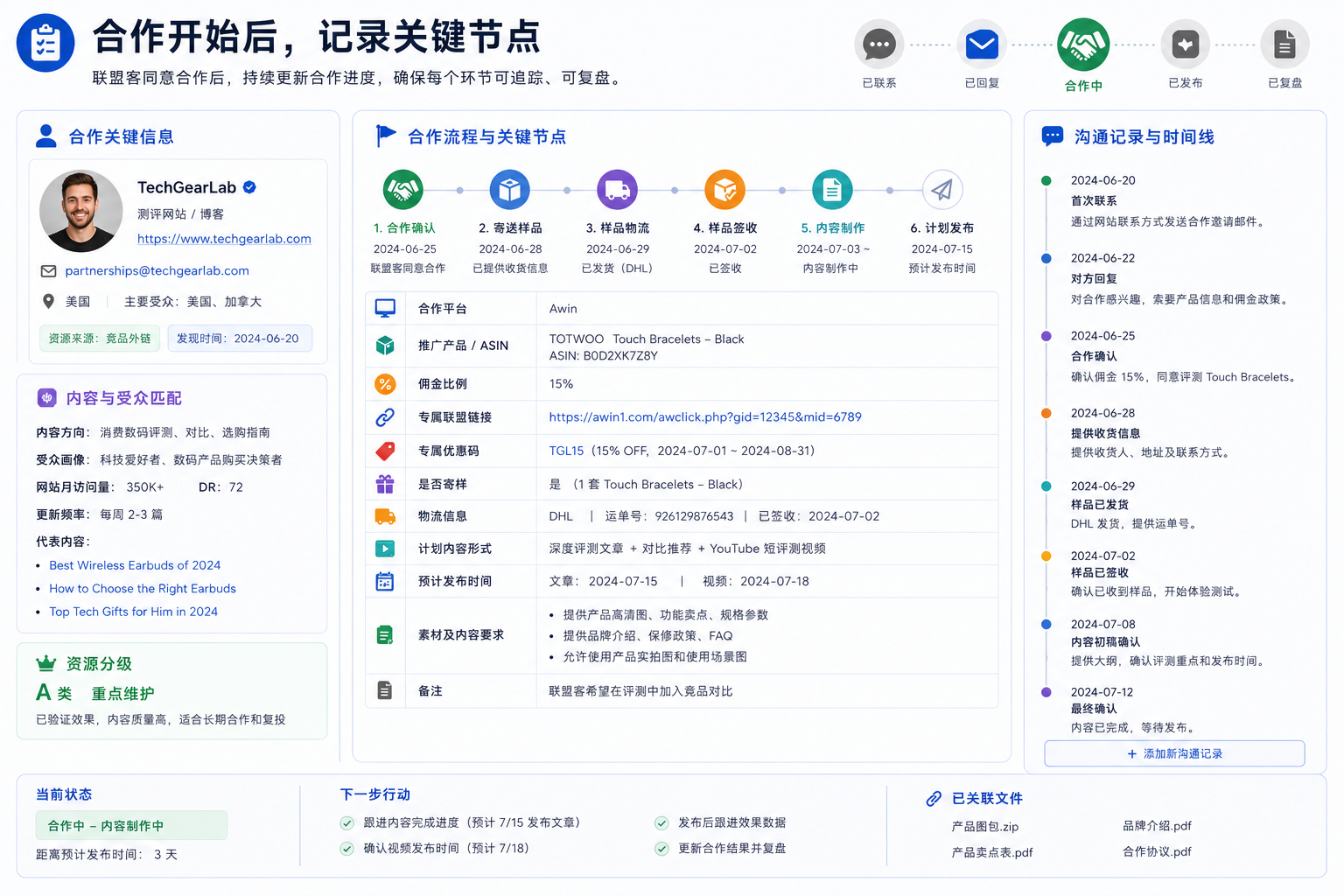Viewport: 1344px width, 896px height.
Task: Click the chain link icon beside 专属联盟链接
Action: coord(385,417)
